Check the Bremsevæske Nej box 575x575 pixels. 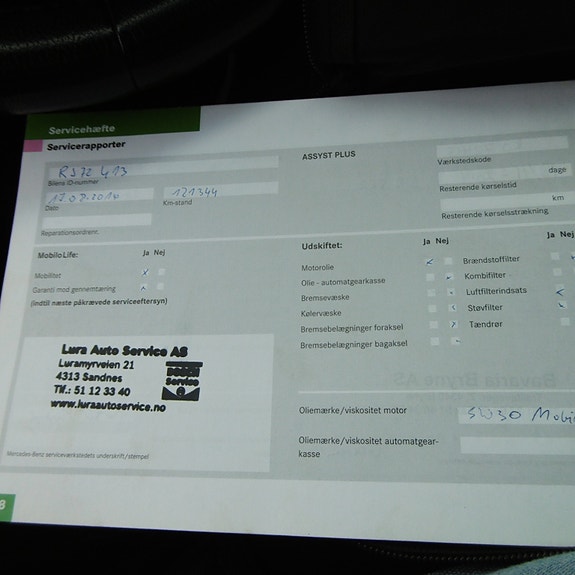pyautogui.click(x=451, y=292)
